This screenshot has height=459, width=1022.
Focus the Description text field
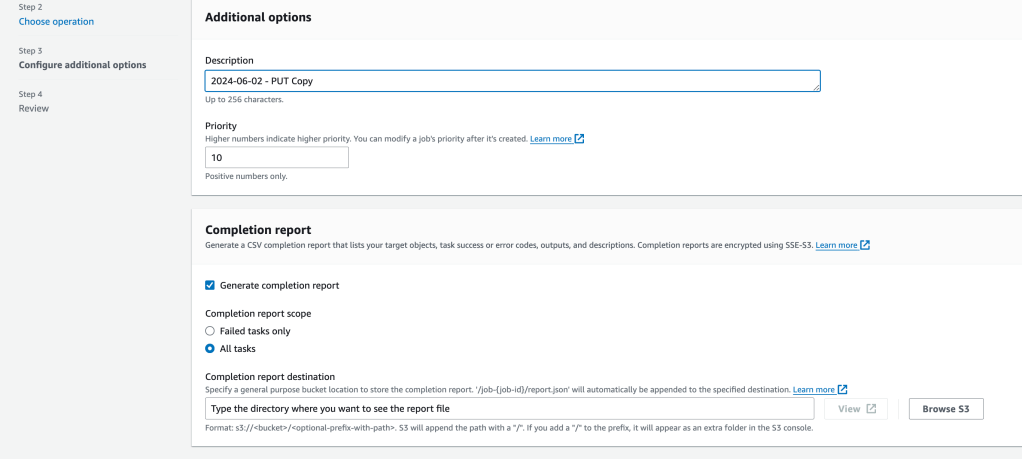pyautogui.click(x=512, y=81)
